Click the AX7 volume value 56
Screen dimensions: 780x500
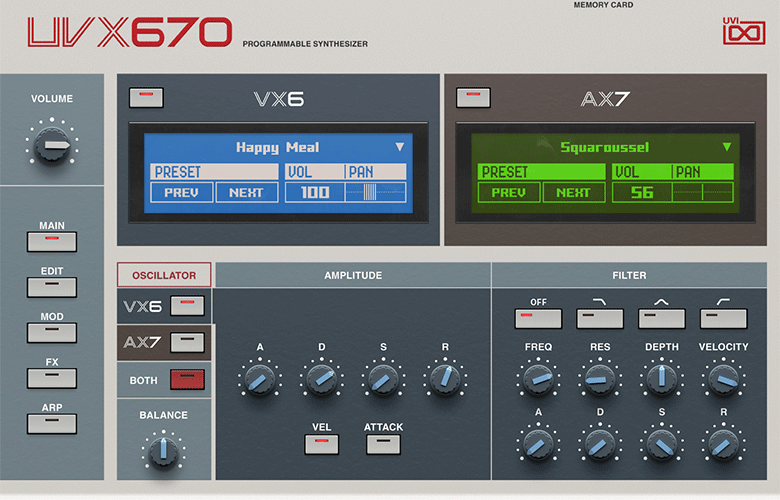coord(642,193)
